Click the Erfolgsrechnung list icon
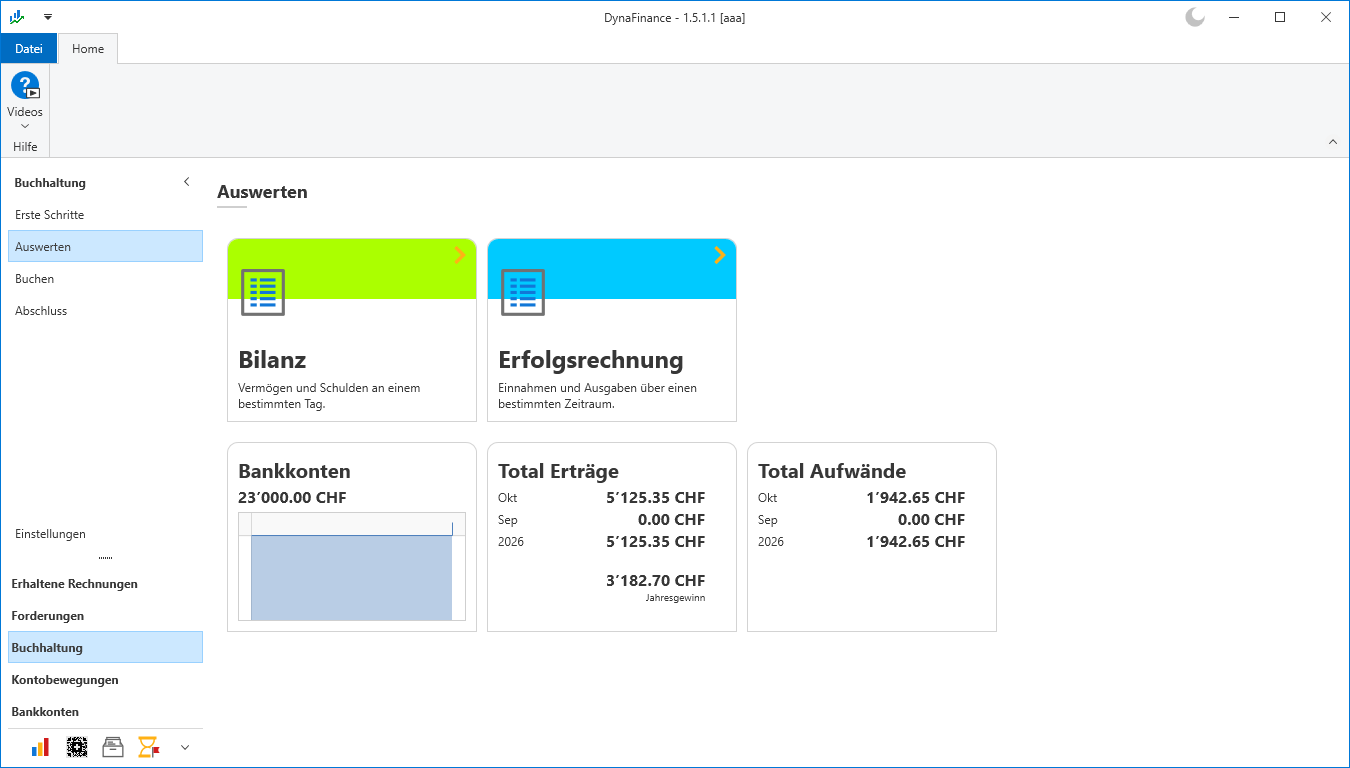 [523, 292]
